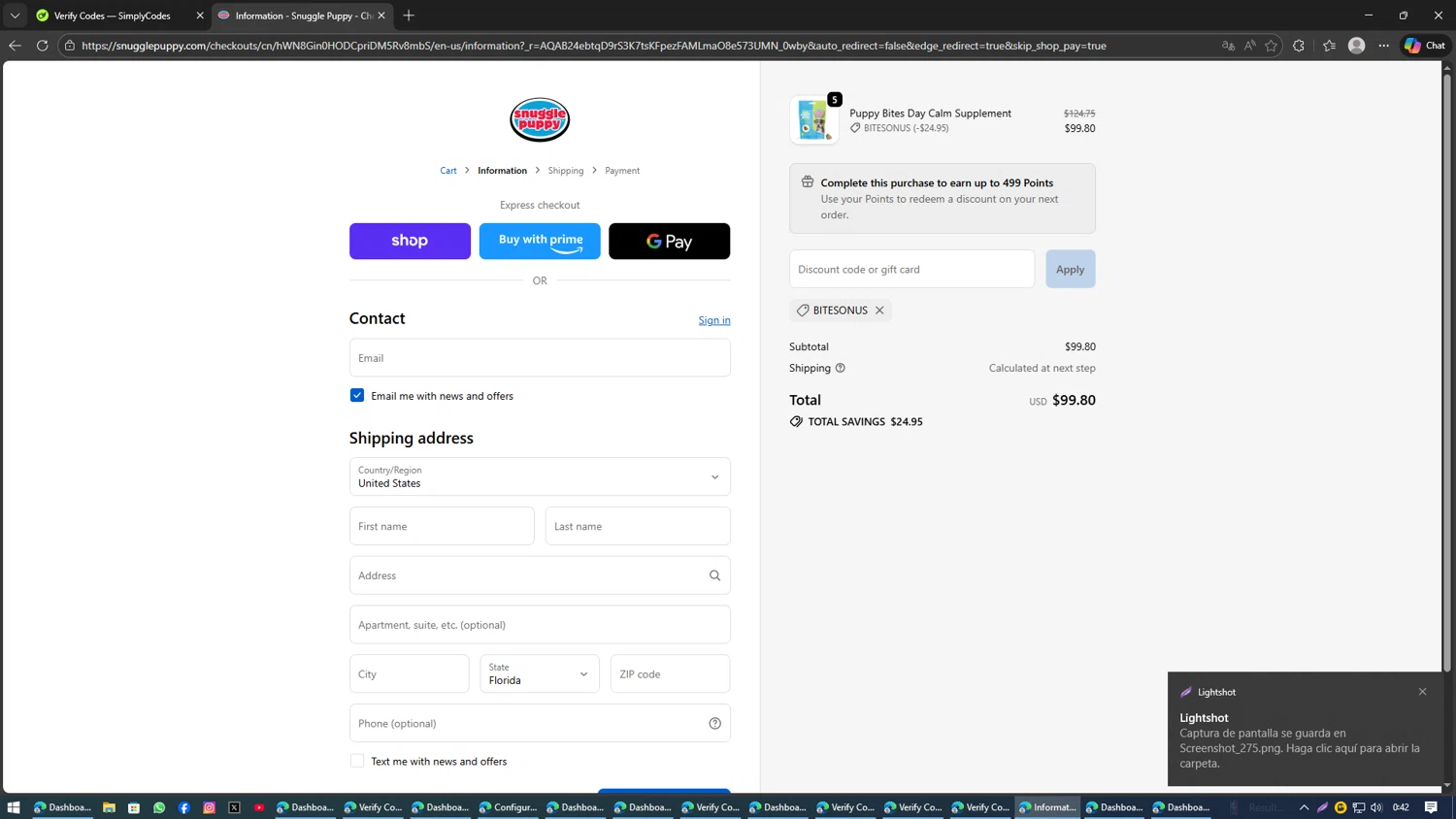Viewport: 1456px width, 819px height.
Task: Check Text me with news and offers
Action: pos(357,762)
